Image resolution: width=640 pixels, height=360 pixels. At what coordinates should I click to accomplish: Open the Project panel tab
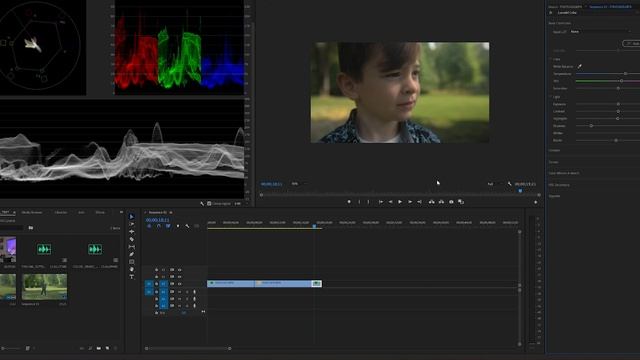[6, 212]
